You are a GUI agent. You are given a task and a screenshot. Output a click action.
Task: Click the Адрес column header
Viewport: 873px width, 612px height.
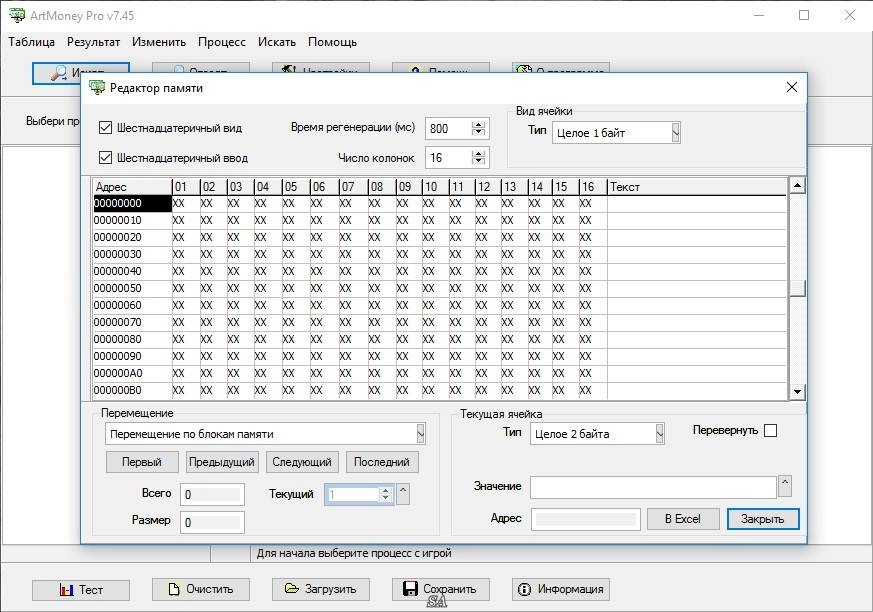(x=133, y=187)
